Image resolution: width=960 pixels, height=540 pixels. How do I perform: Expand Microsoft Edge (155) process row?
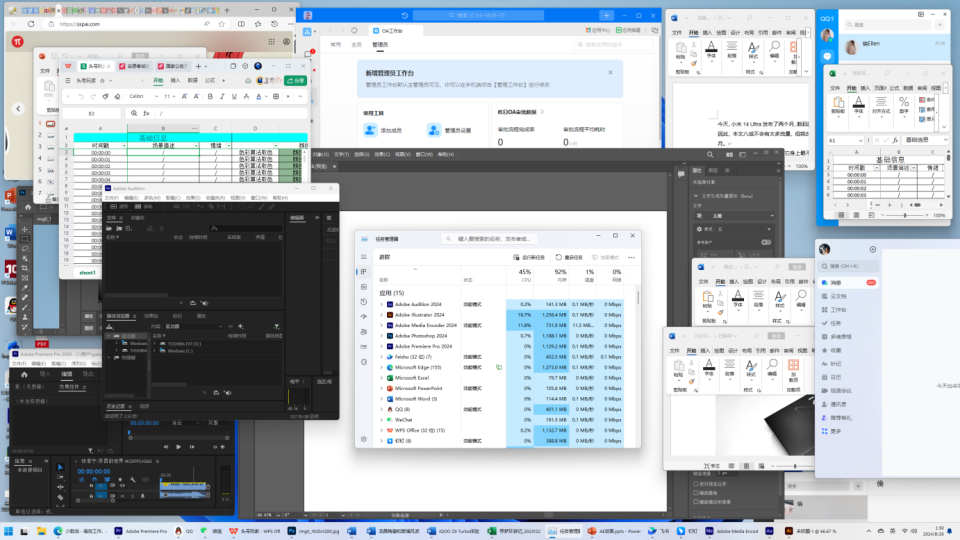pyautogui.click(x=381, y=367)
